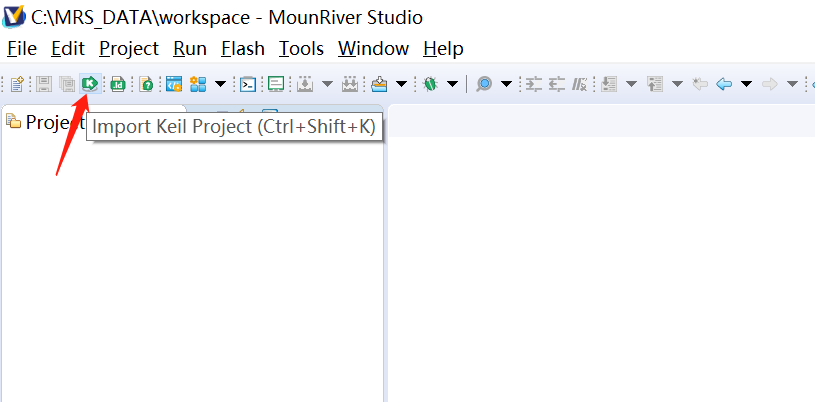This screenshot has width=815, height=402.
Task: Click the green monitor screen icon
Action: 276,84
